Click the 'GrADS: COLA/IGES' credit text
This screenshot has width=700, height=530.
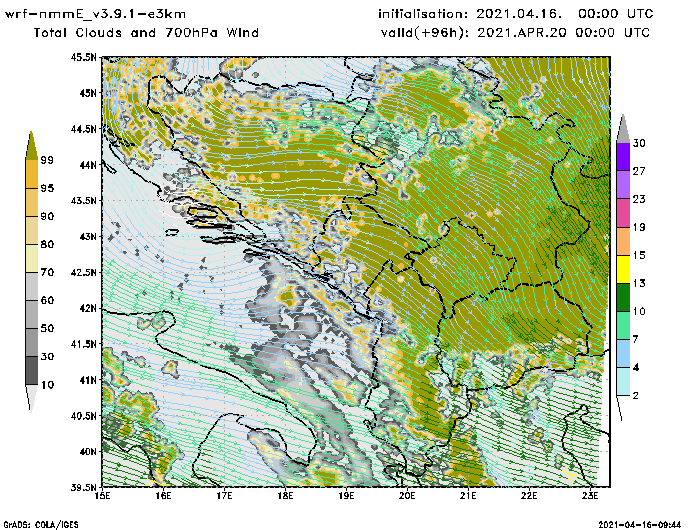click(x=41, y=525)
